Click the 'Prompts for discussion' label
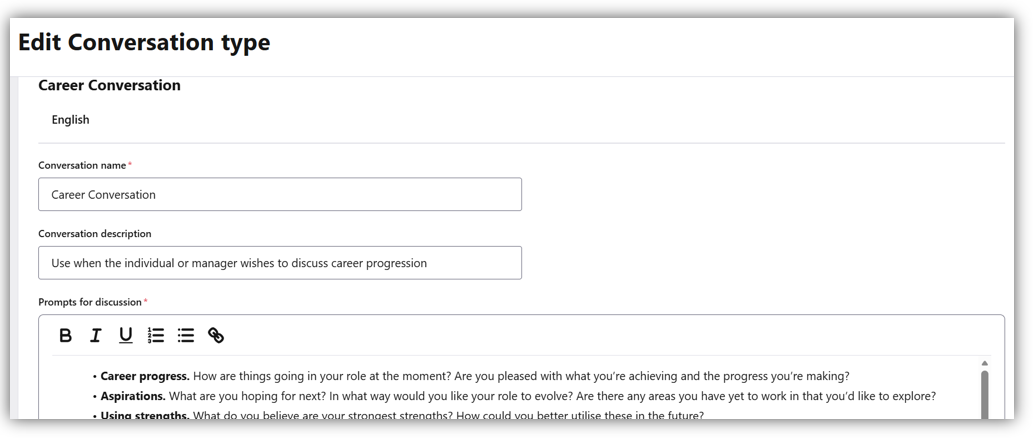1036x442 pixels. (x=90, y=302)
